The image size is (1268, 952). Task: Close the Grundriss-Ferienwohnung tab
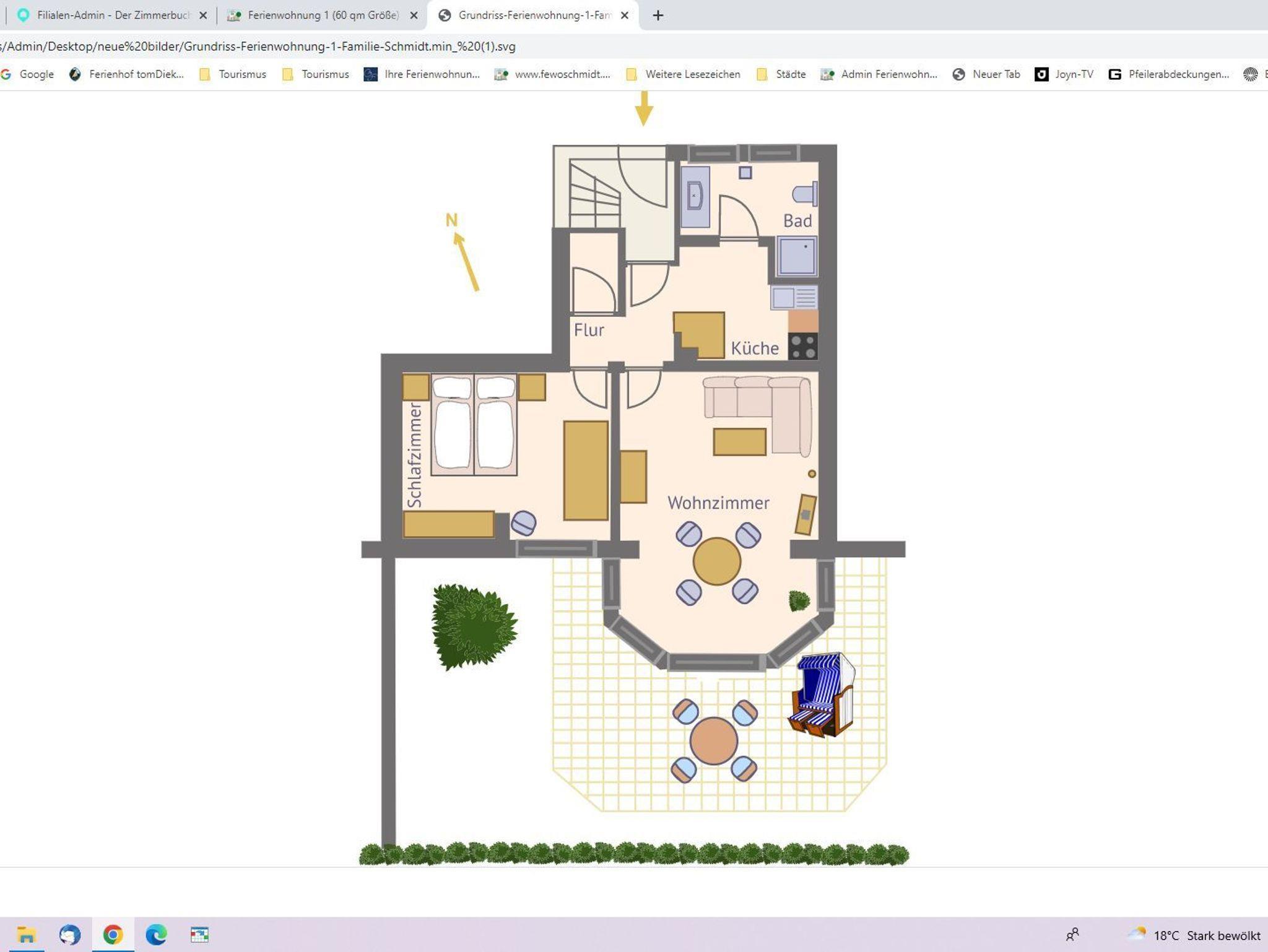pos(625,15)
